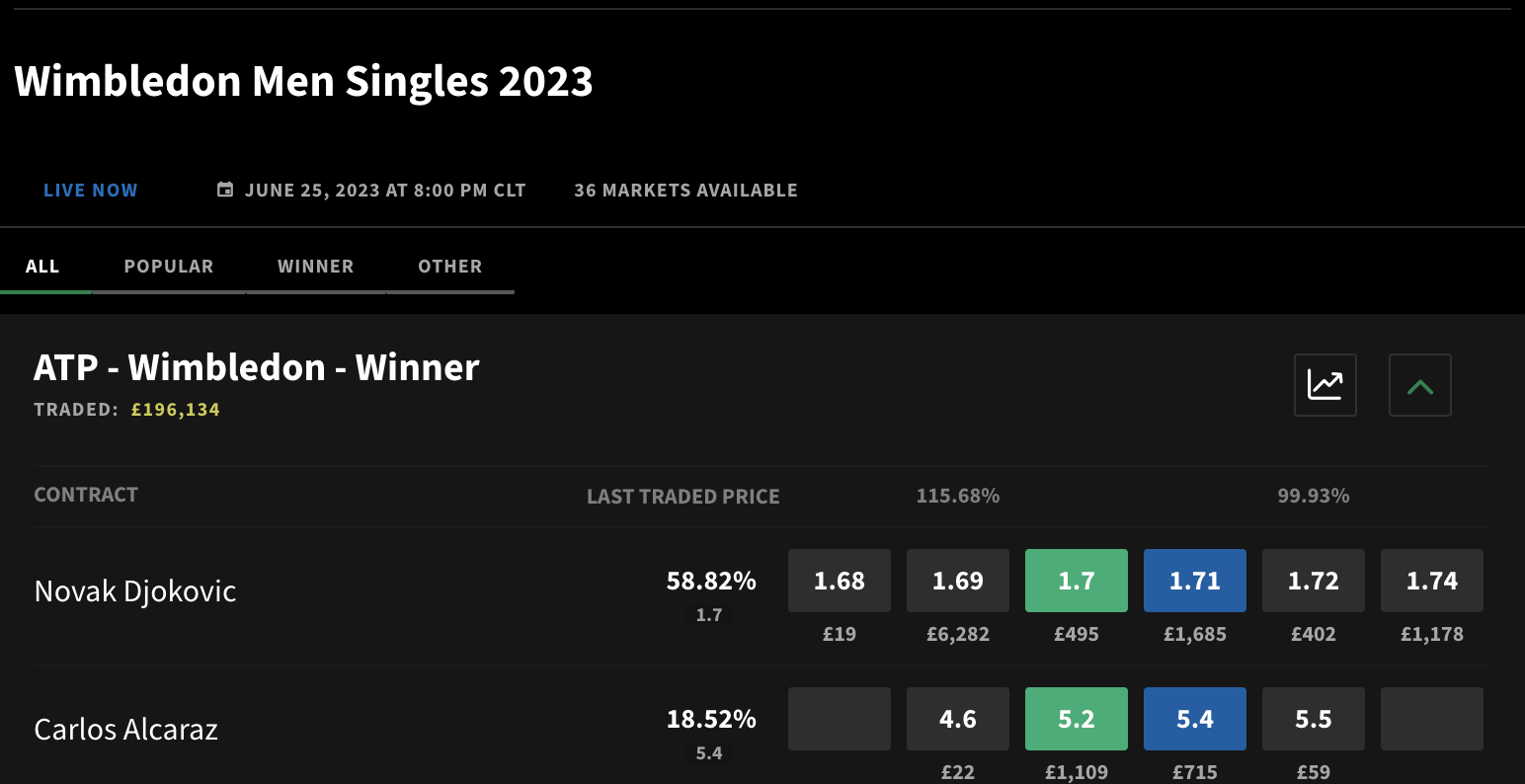The image size is (1525, 784).
Task: Select Djokovic odds 1.68
Action: (x=840, y=581)
